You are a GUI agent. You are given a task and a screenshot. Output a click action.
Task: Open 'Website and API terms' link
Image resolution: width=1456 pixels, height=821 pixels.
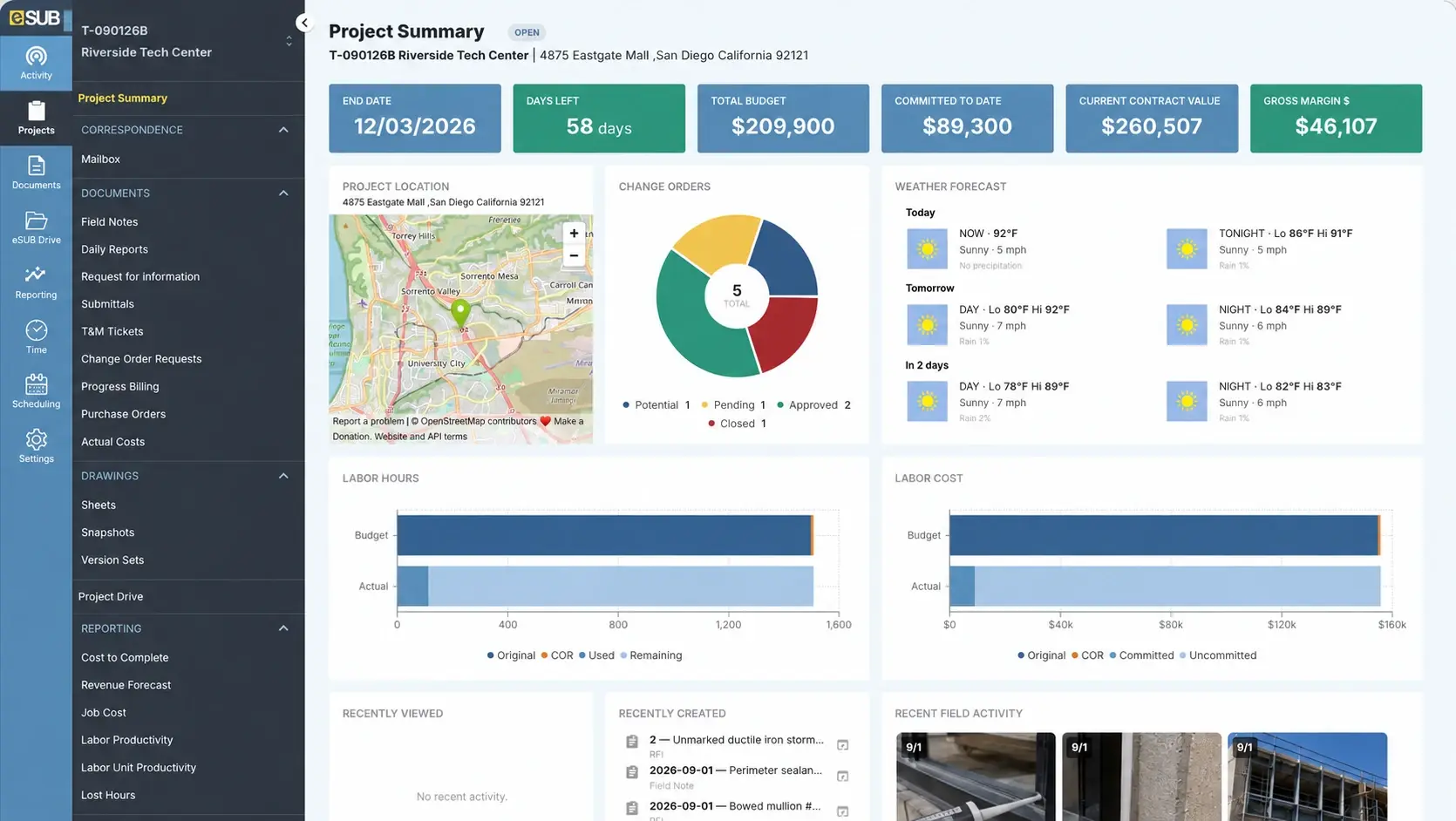[421, 437]
